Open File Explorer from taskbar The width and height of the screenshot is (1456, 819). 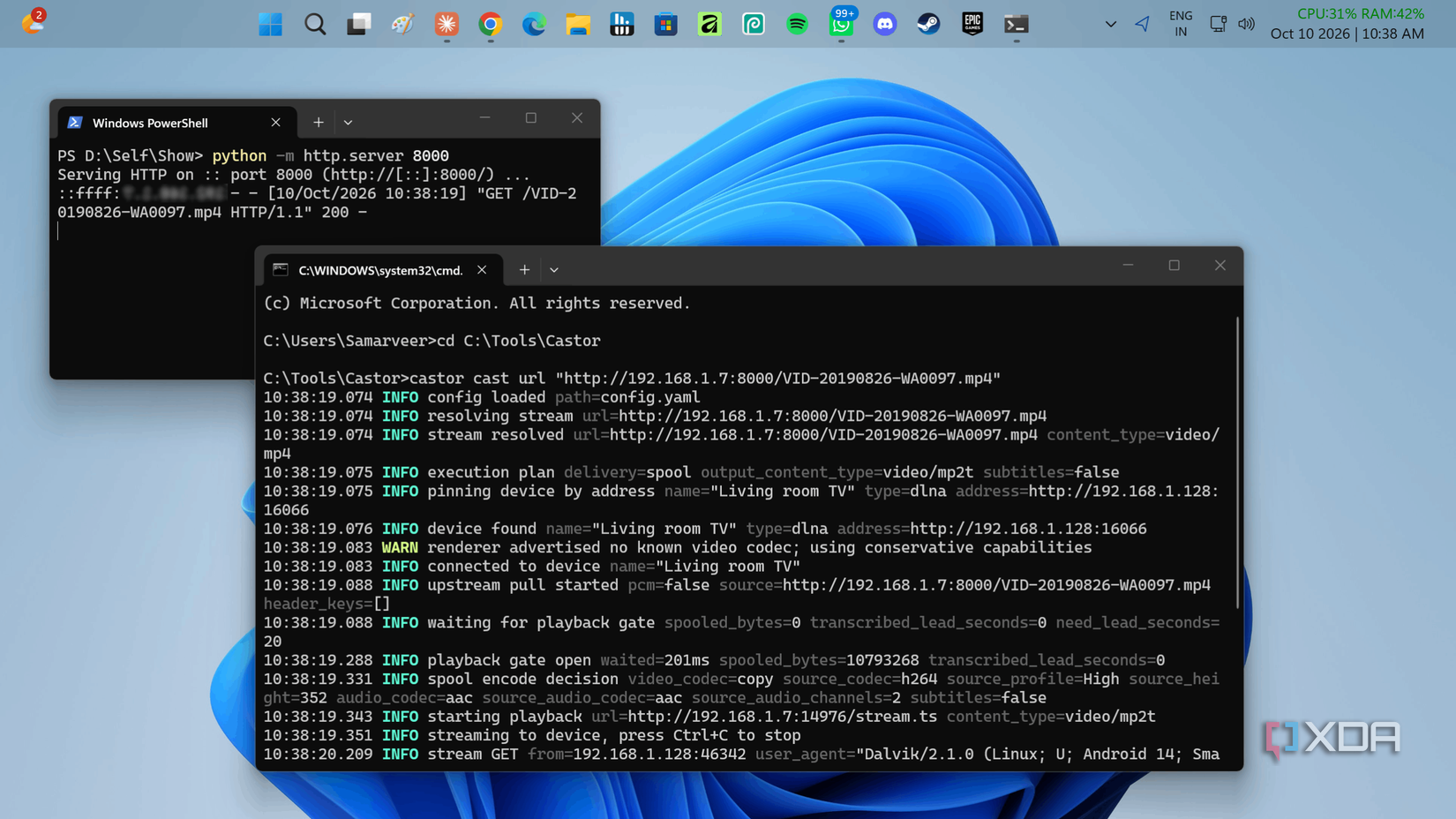578,24
